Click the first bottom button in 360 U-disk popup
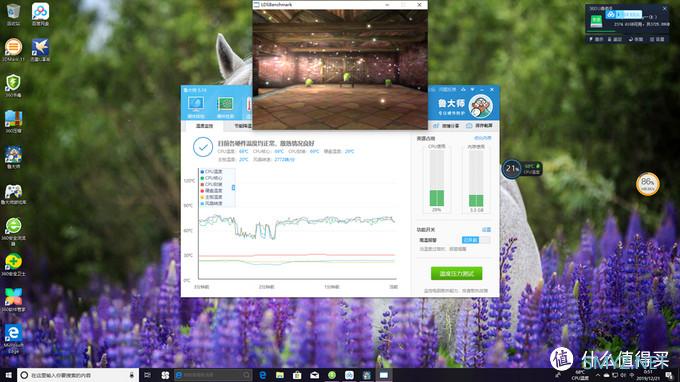This screenshot has width=680, height=382. tap(596, 39)
